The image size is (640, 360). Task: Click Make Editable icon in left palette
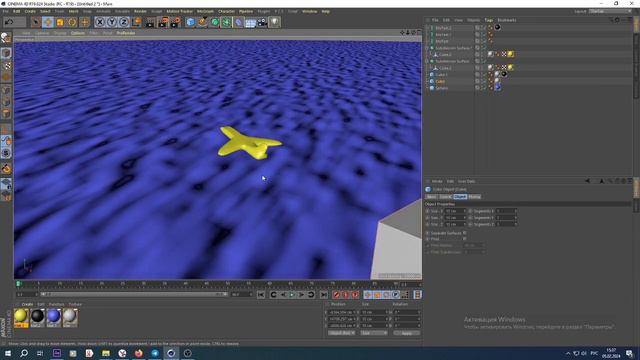pyautogui.click(x=6, y=38)
